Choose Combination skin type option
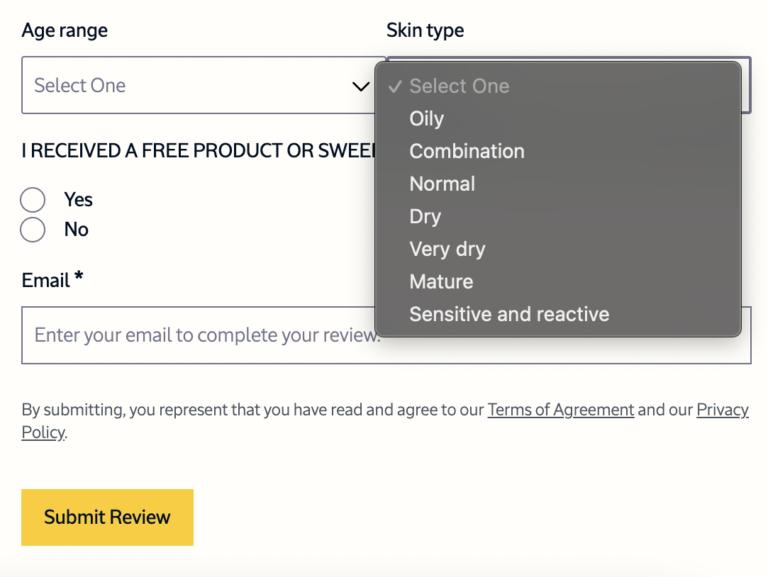Image resolution: width=768 pixels, height=577 pixels. [467, 151]
